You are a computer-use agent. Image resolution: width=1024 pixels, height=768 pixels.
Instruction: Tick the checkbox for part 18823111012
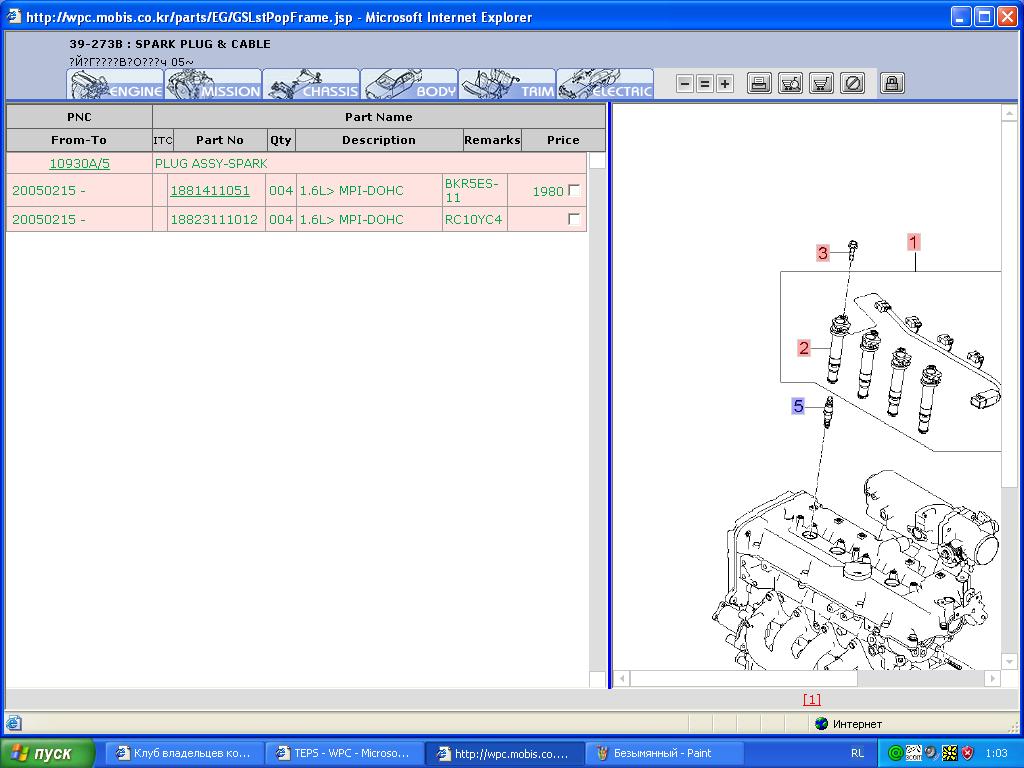click(574, 219)
